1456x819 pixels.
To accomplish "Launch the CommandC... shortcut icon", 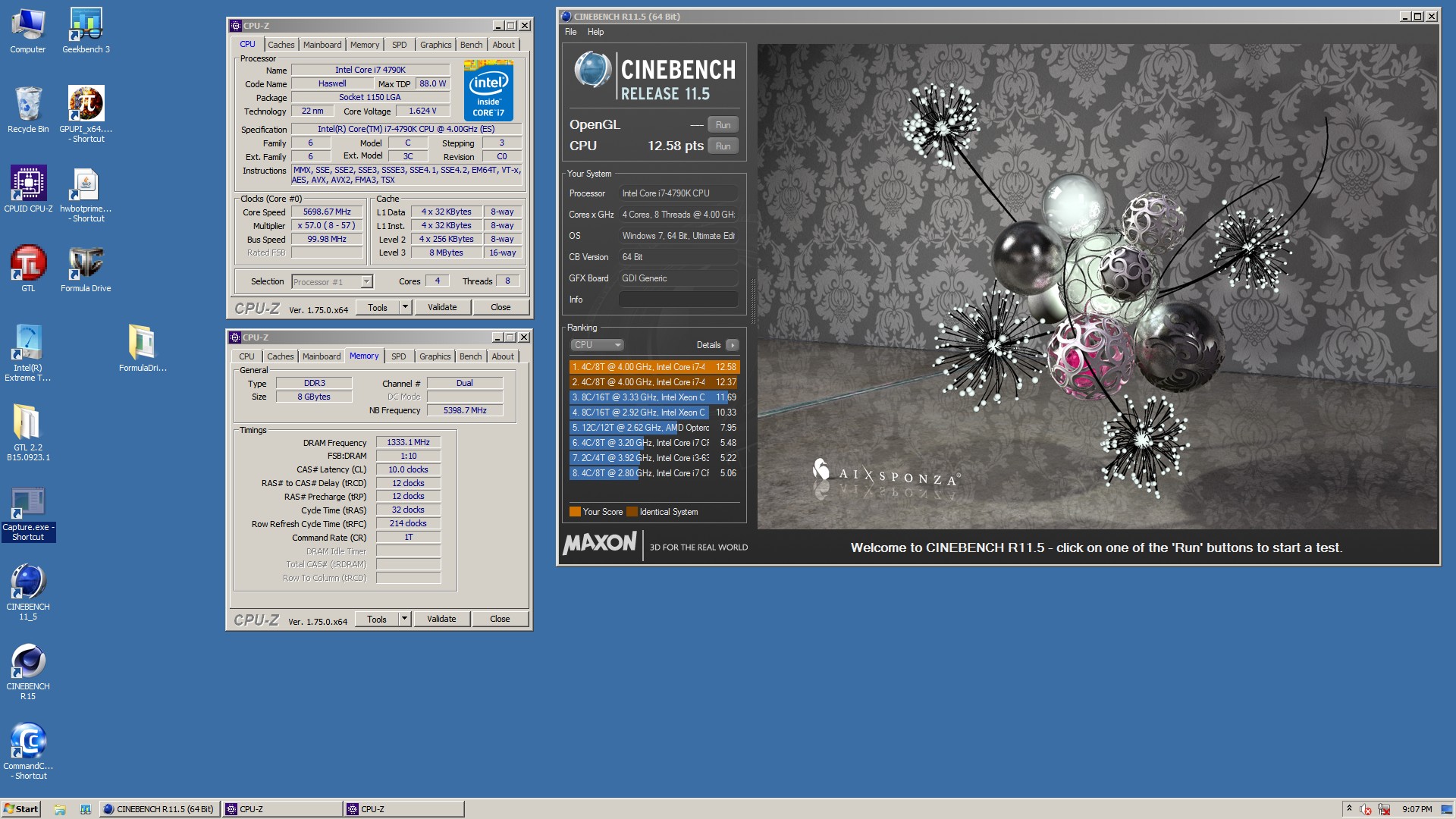I will click(28, 751).
